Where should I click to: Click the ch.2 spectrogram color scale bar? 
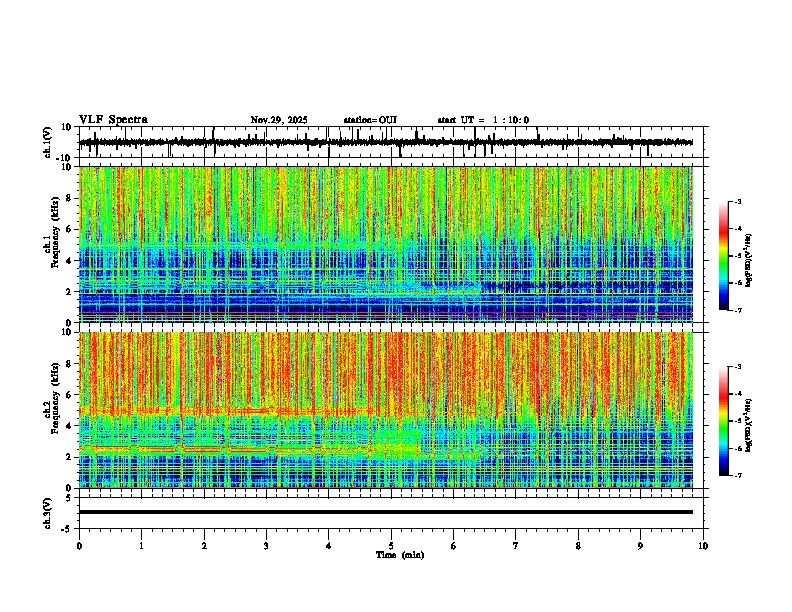point(724,421)
